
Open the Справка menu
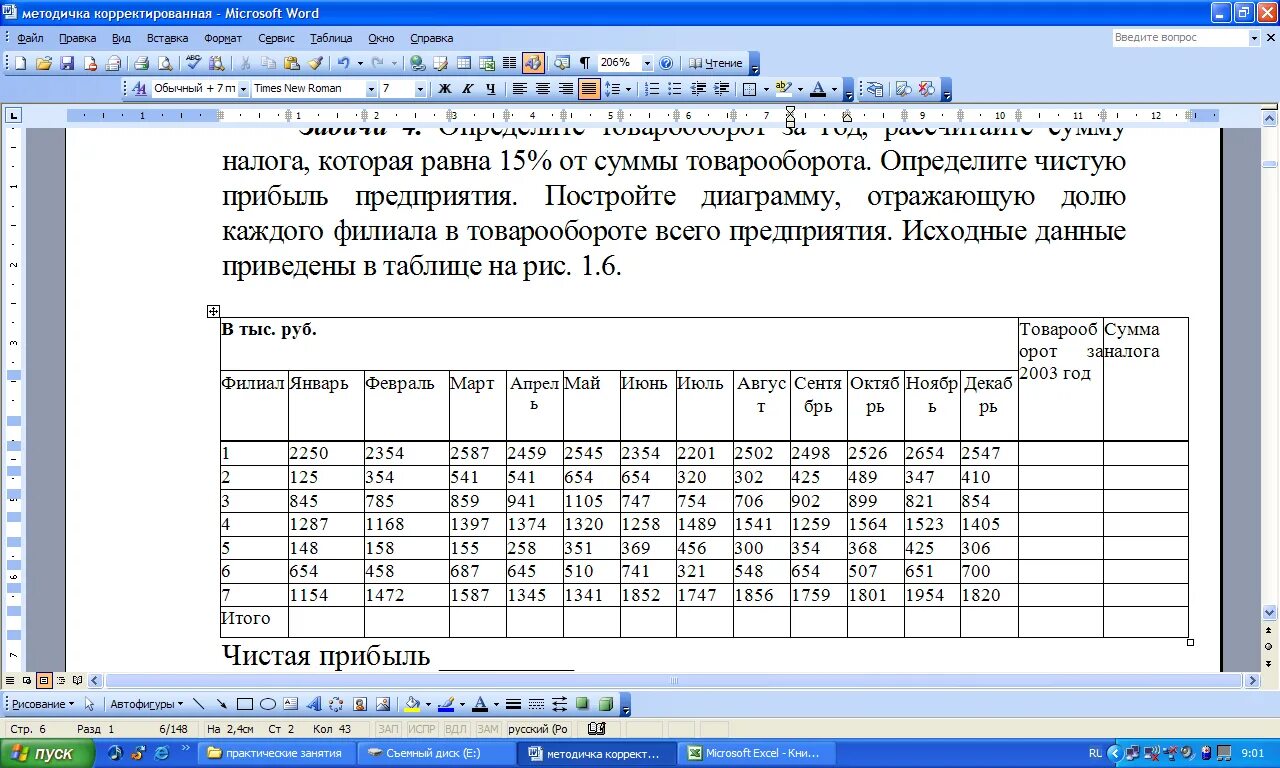431,38
